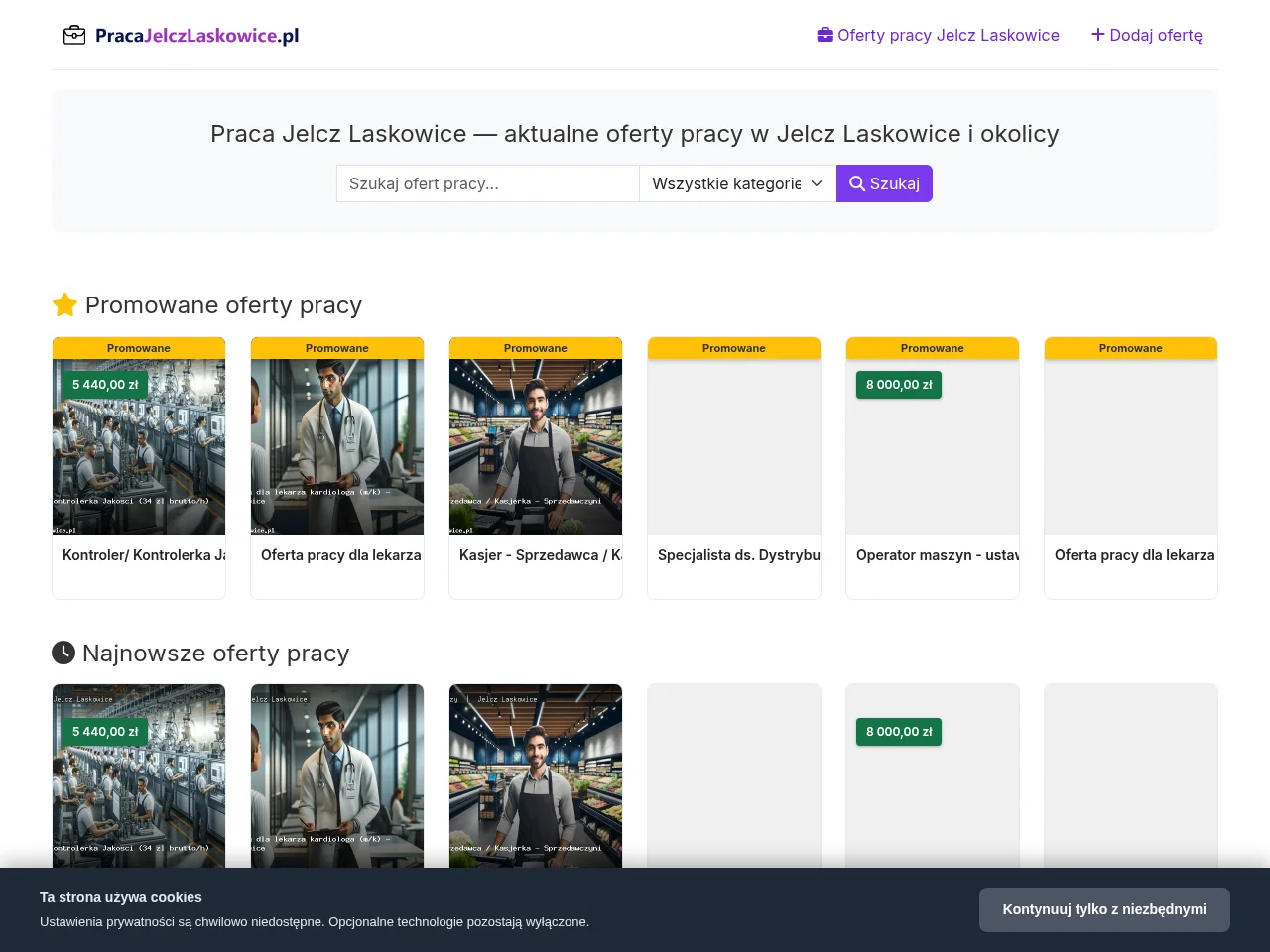
Task: Click the 5 440,00 zł badge in promoted offers
Action: pos(105,385)
